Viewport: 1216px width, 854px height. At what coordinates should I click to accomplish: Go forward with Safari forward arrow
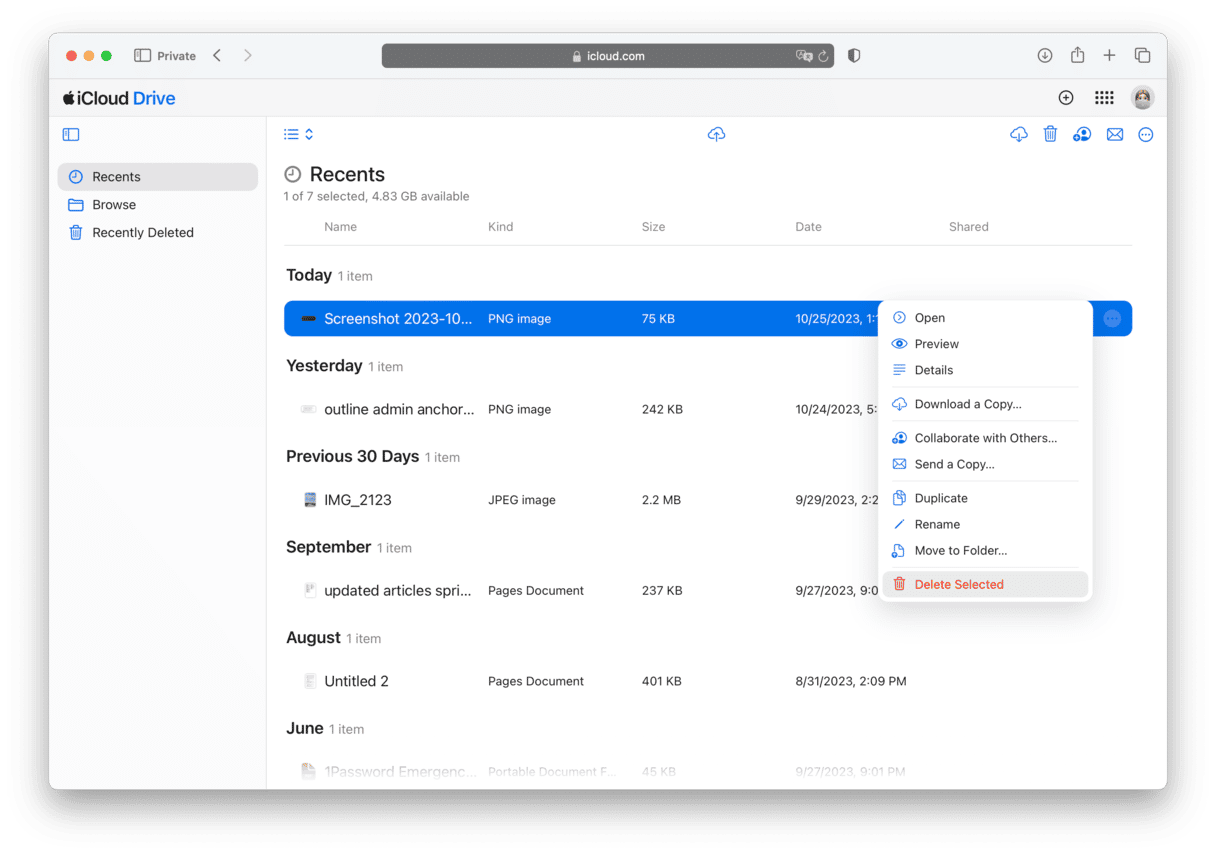[x=248, y=56]
